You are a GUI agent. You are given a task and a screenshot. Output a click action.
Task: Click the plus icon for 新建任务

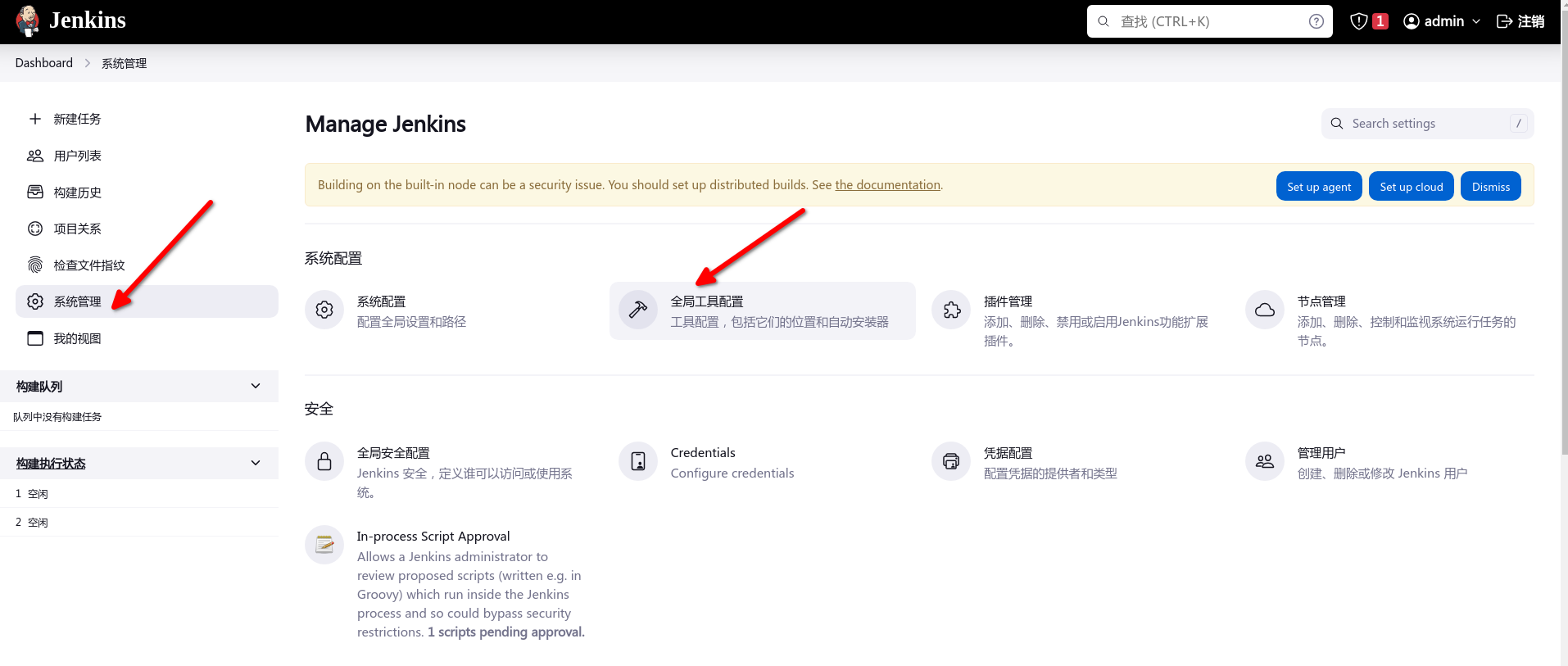click(35, 119)
